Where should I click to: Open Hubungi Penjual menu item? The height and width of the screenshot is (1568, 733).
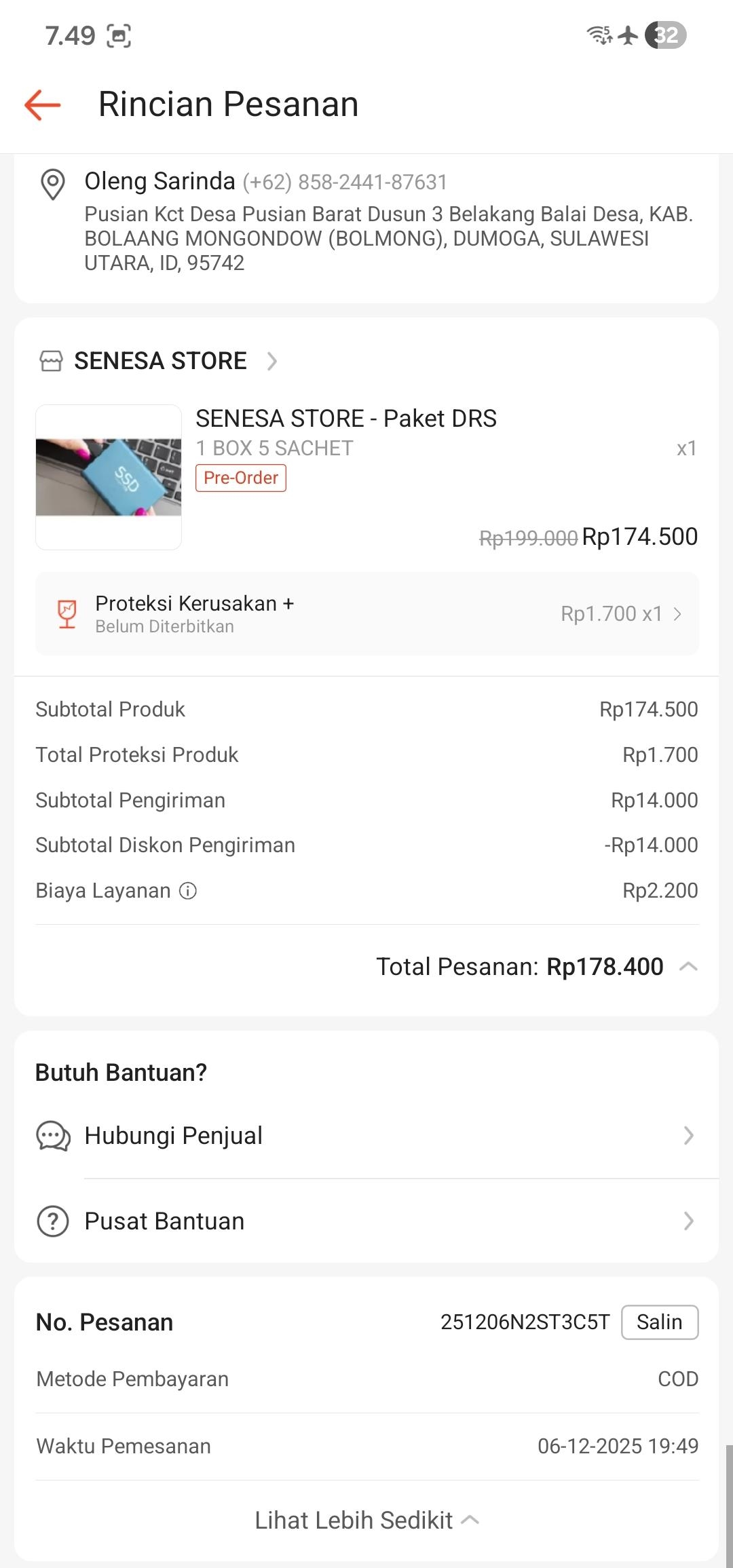366,1136
